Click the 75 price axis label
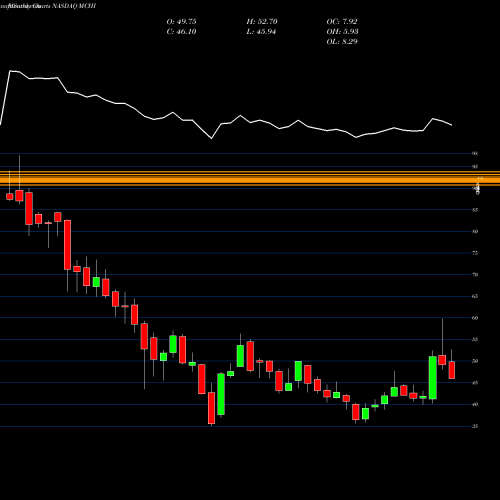 [x=475, y=253]
